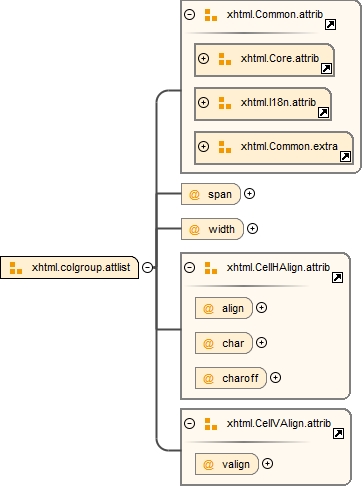Collapse the xhtml.CellHAlign.attrib group
Screen dimensions: 363x487
pyautogui.click(x=189, y=267)
